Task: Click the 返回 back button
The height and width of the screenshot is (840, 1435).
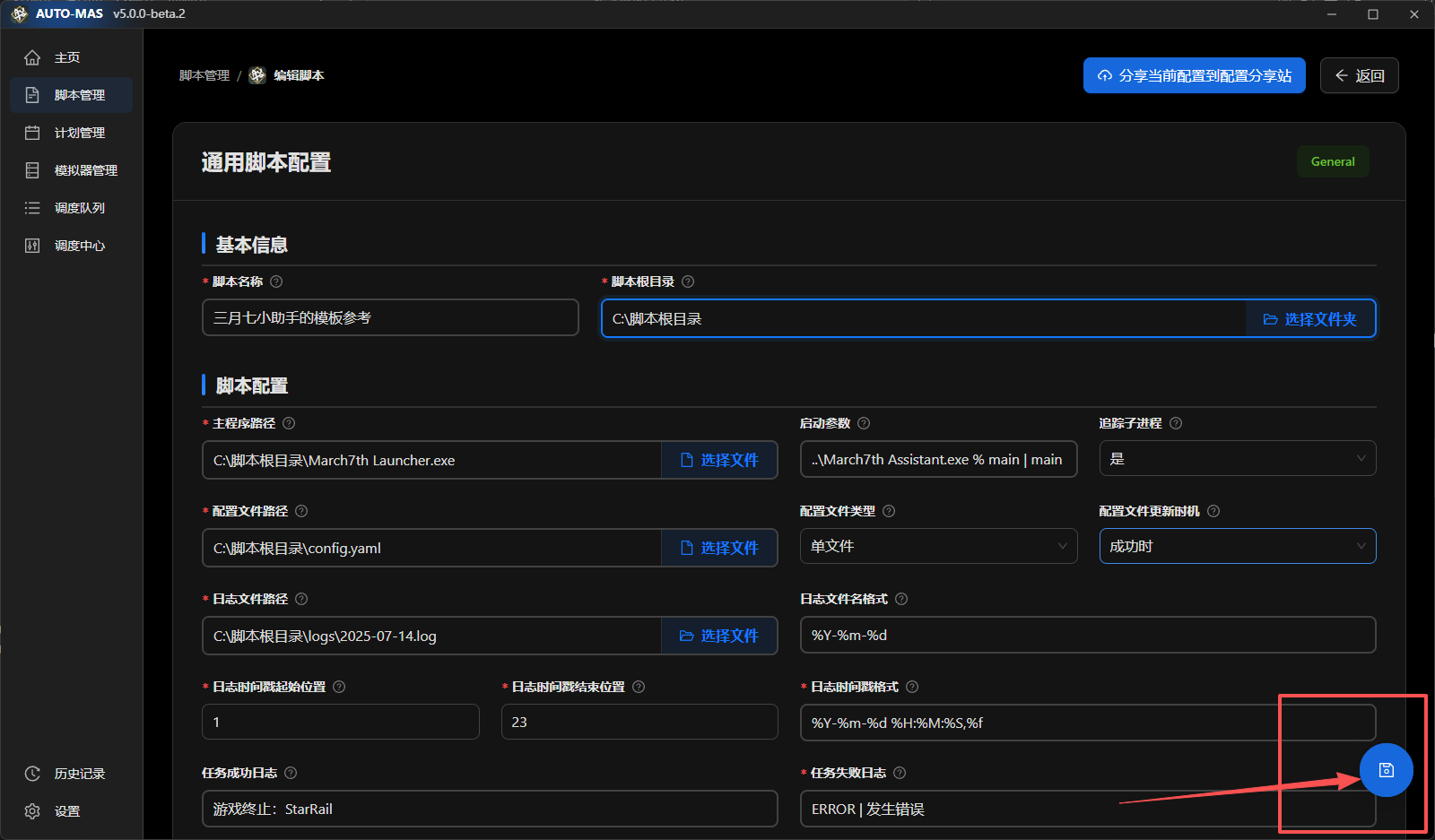Action: pos(1359,76)
